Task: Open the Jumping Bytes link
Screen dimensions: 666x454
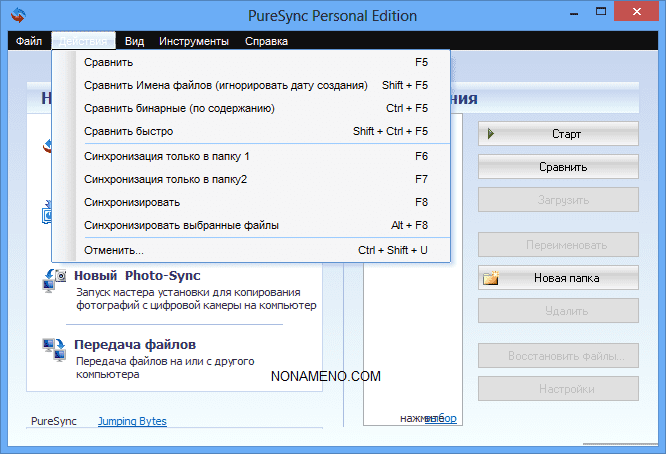Action: coord(132,421)
